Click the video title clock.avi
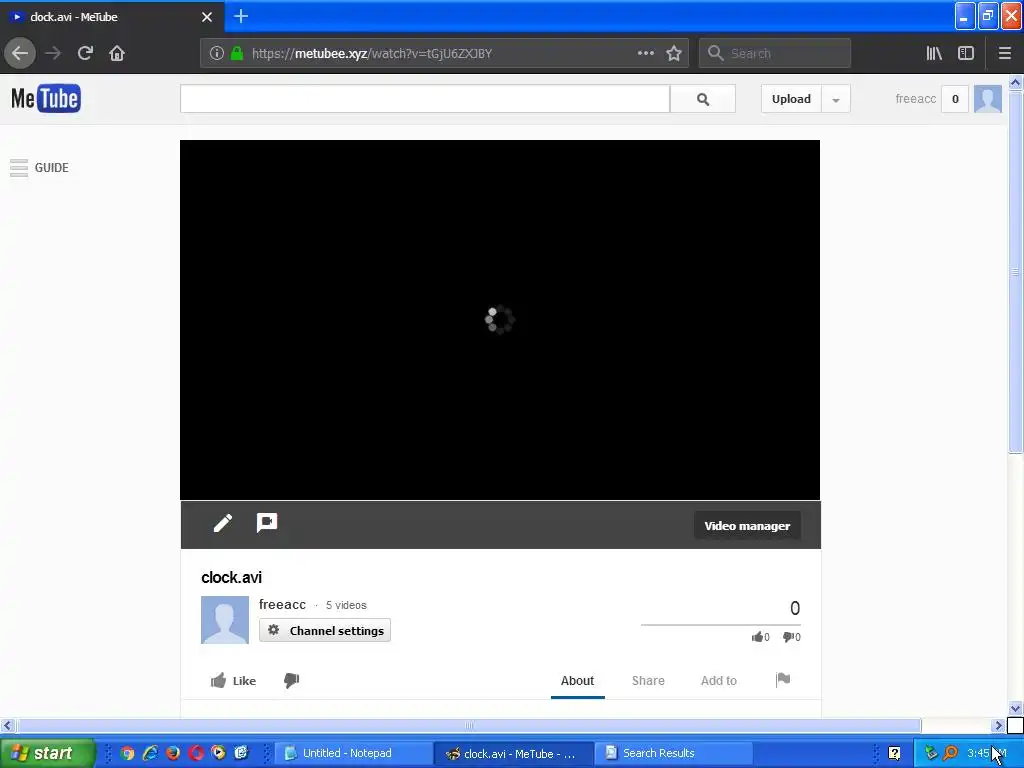The width and height of the screenshot is (1024, 768). (x=231, y=577)
